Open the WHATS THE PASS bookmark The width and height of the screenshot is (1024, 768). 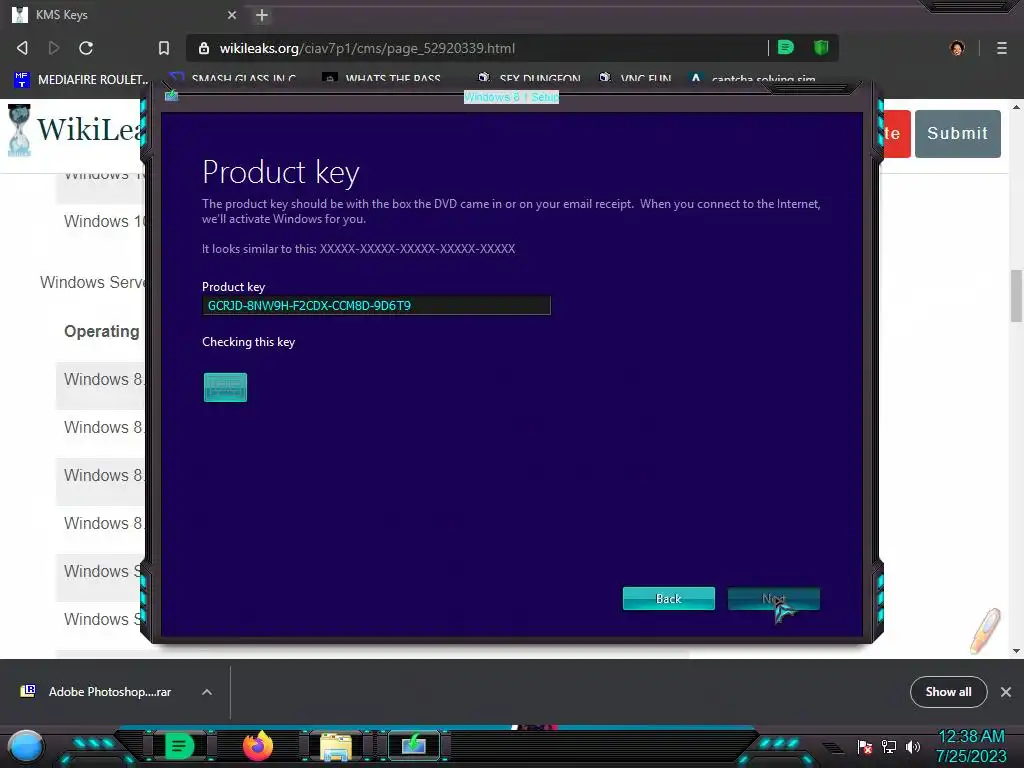point(381,80)
